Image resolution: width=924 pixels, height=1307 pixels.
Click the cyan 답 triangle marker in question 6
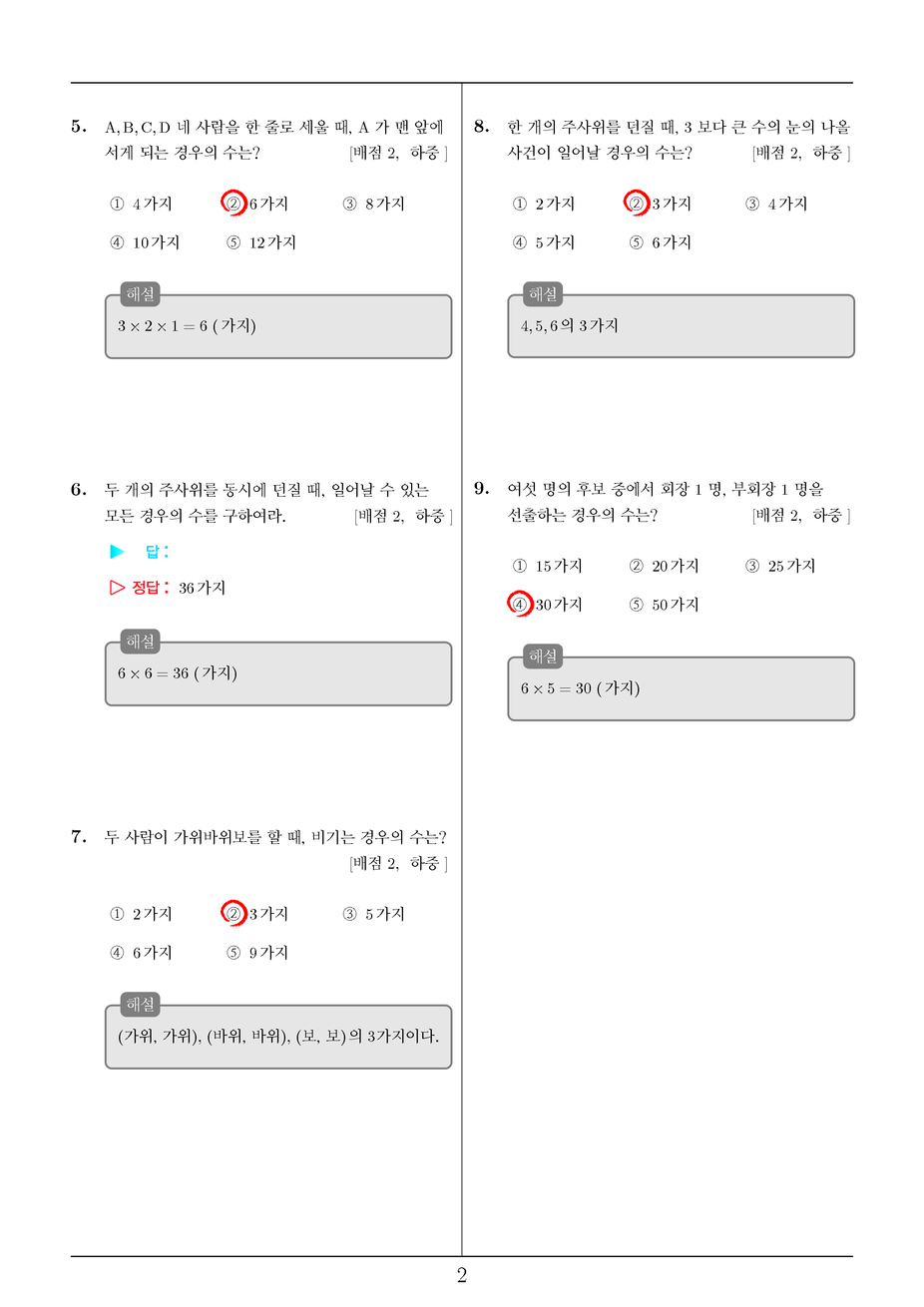tap(117, 551)
